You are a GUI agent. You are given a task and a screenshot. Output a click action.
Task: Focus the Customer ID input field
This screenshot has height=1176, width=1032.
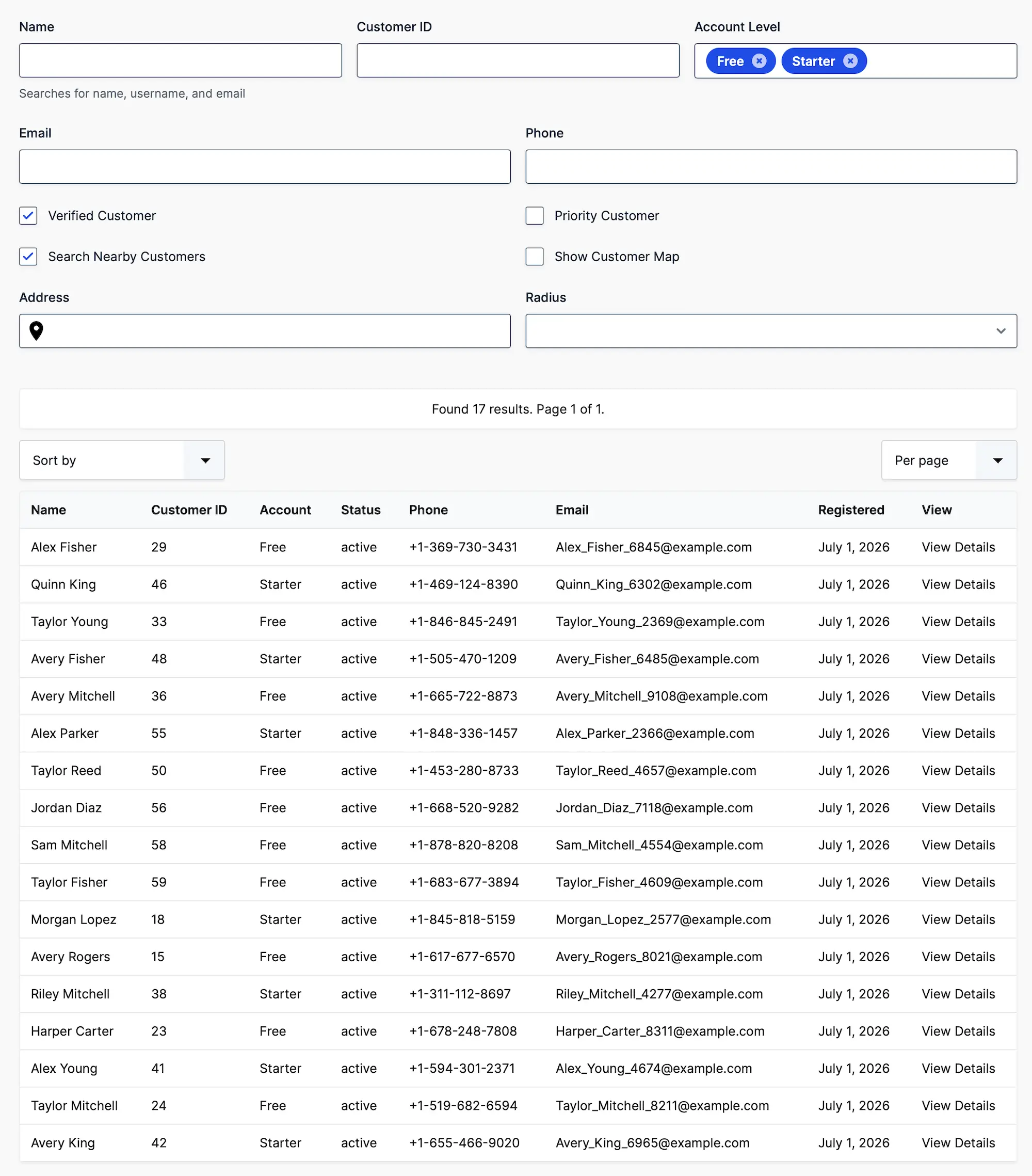click(x=518, y=60)
